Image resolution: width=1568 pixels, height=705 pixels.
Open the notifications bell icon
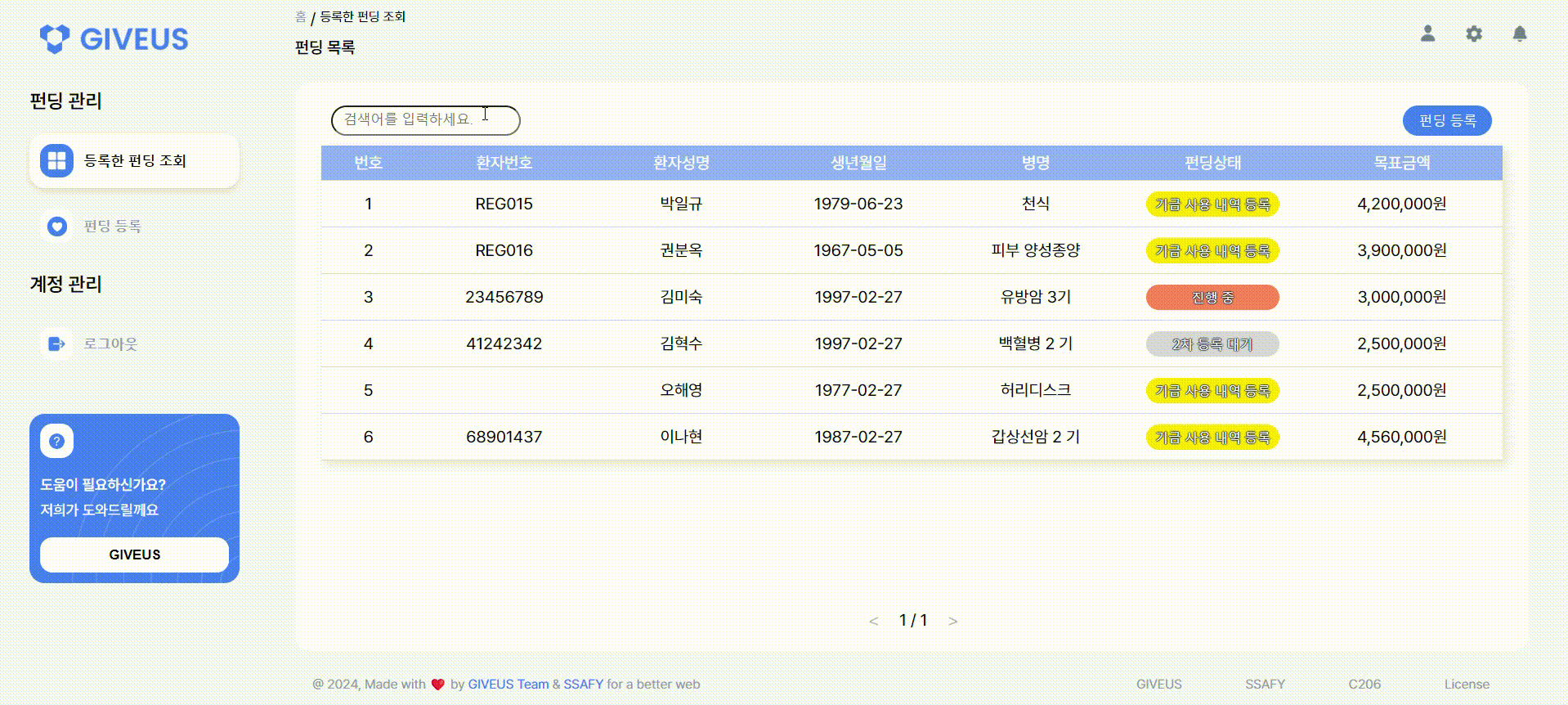coord(1519,34)
